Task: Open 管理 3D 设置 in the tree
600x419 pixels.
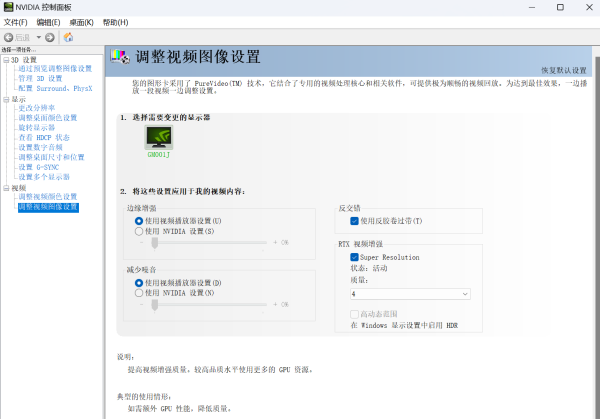Action: coord(40,78)
